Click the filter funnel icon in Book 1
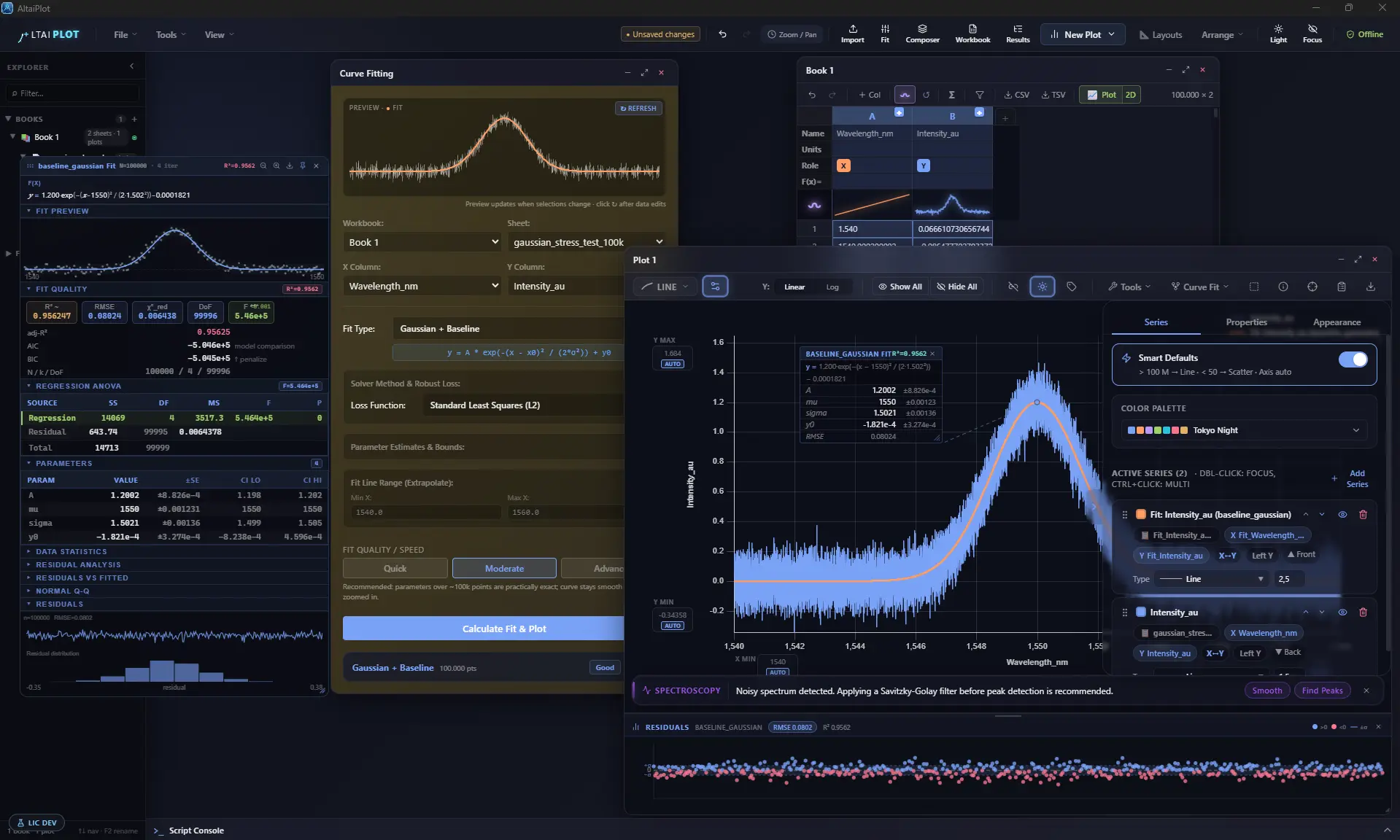1400x840 pixels. [980, 95]
